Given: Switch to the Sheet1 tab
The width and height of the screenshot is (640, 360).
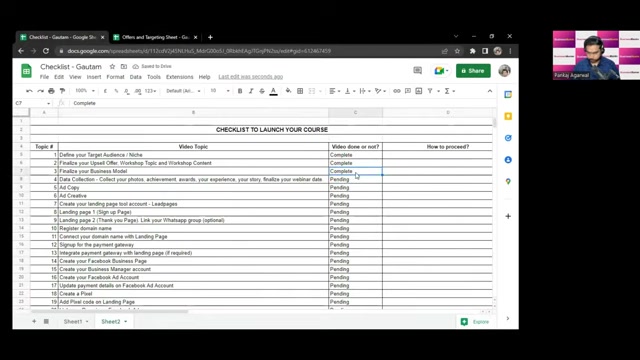Looking at the screenshot, I should (x=73, y=322).
